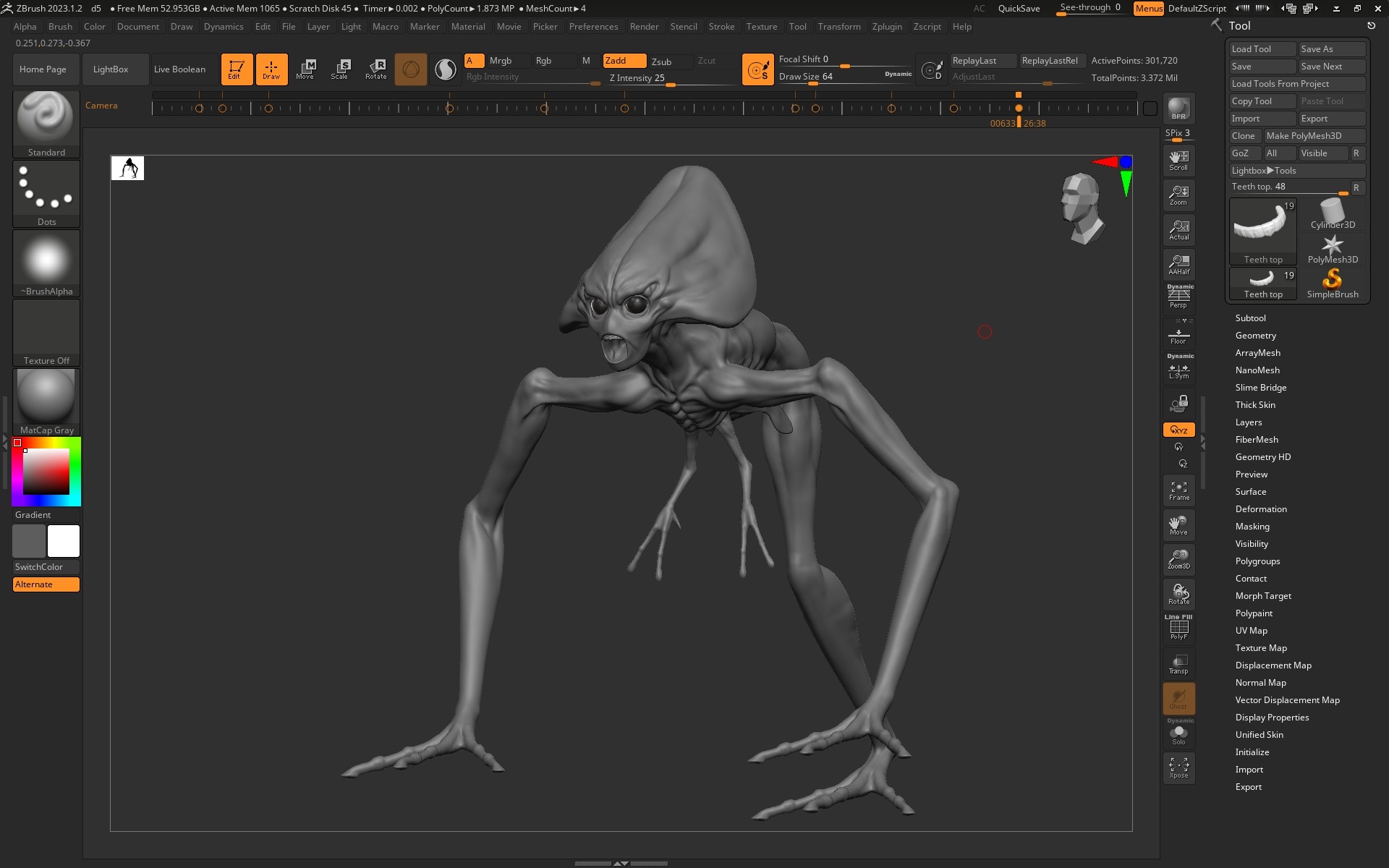
Task: Open the Render menu
Action: coord(644,27)
